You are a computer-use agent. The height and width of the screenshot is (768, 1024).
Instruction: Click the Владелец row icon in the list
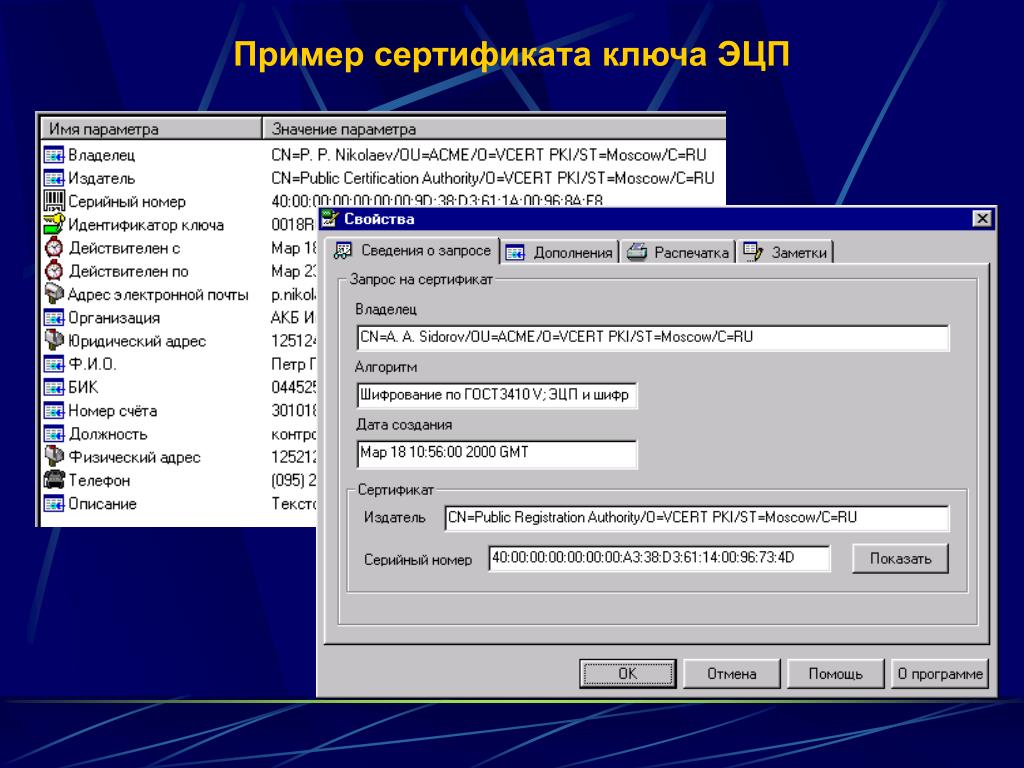coord(54,155)
